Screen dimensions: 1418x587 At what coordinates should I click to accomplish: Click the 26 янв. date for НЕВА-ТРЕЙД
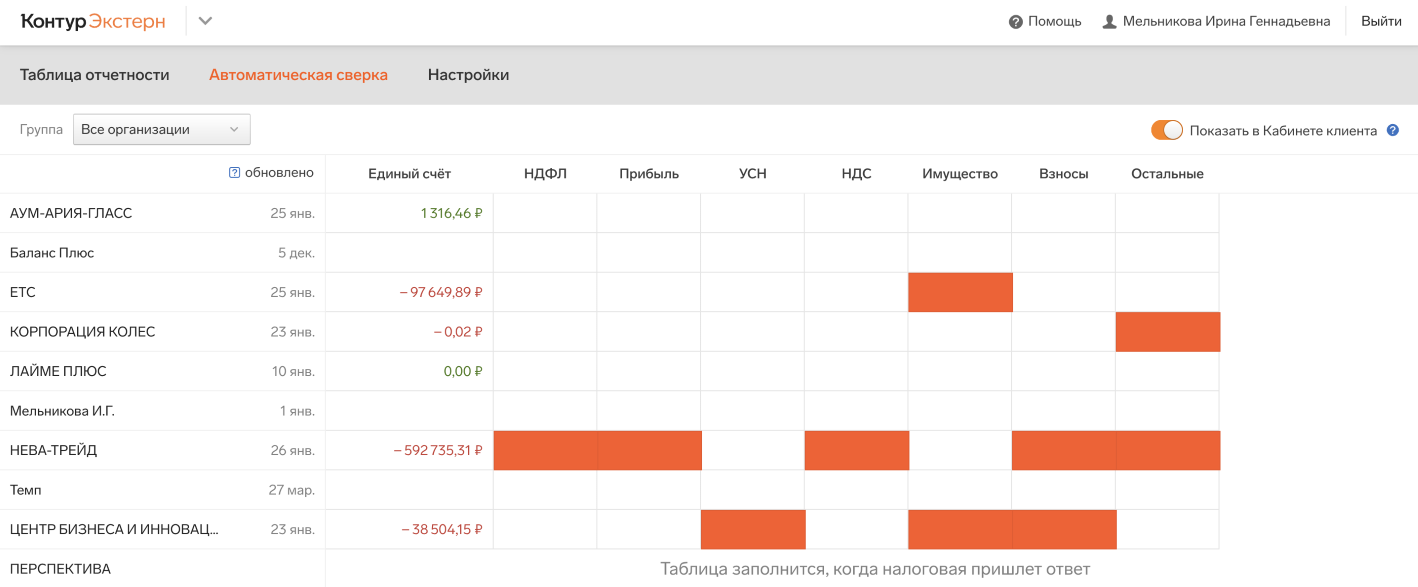(x=293, y=450)
